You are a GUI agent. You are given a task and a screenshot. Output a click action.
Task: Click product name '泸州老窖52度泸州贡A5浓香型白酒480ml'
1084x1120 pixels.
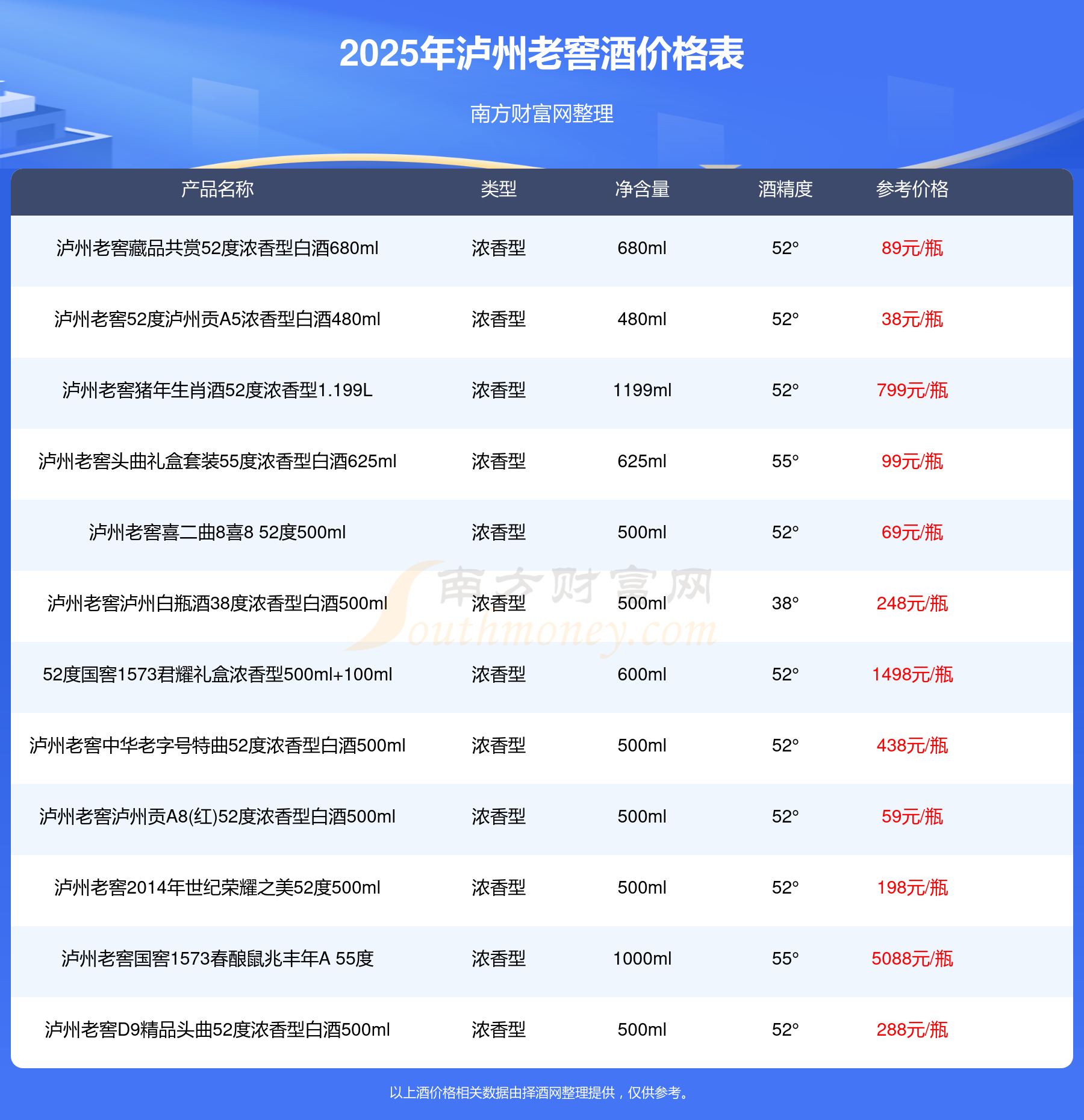click(217, 319)
